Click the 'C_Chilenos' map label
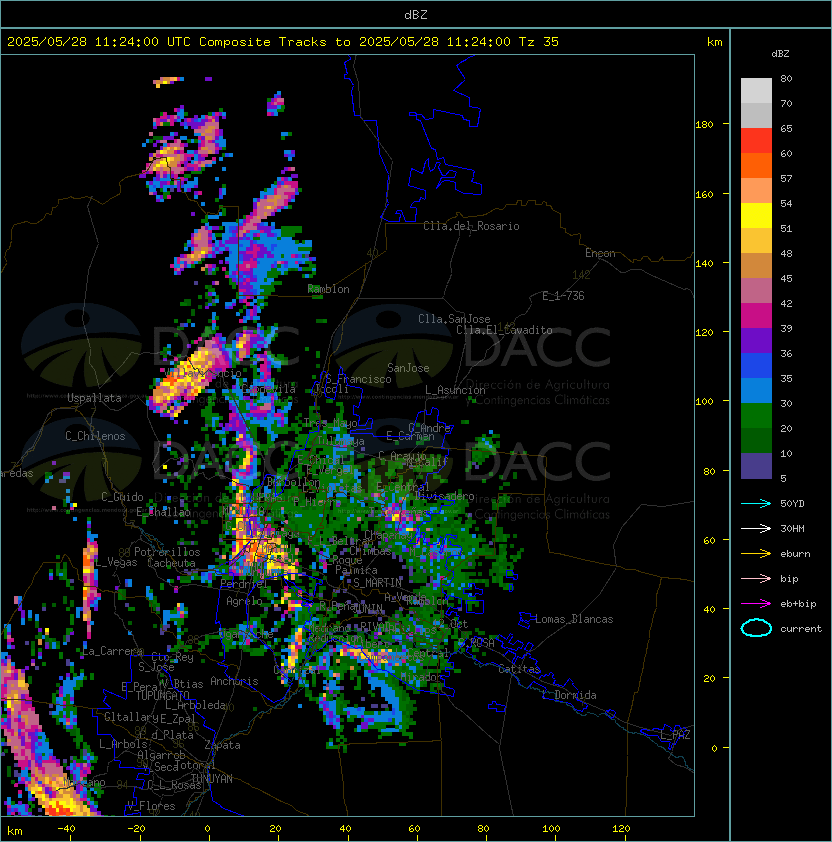The width and height of the screenshot is (832, 842). (95, 436)
